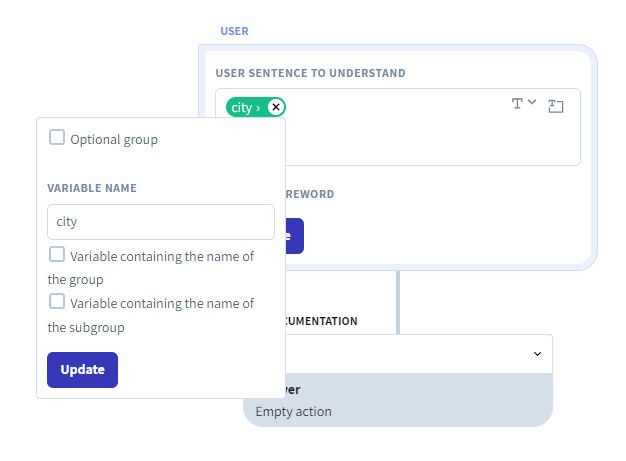Click the Variable Name section label
The height and width of the screenshot is (461, 626).
[92, 188]
